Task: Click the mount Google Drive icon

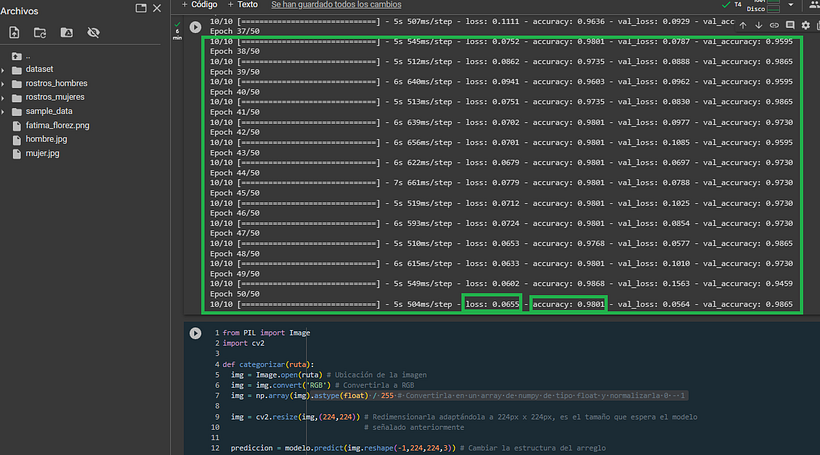Action: pyautogui.click(x=67, y=33)
